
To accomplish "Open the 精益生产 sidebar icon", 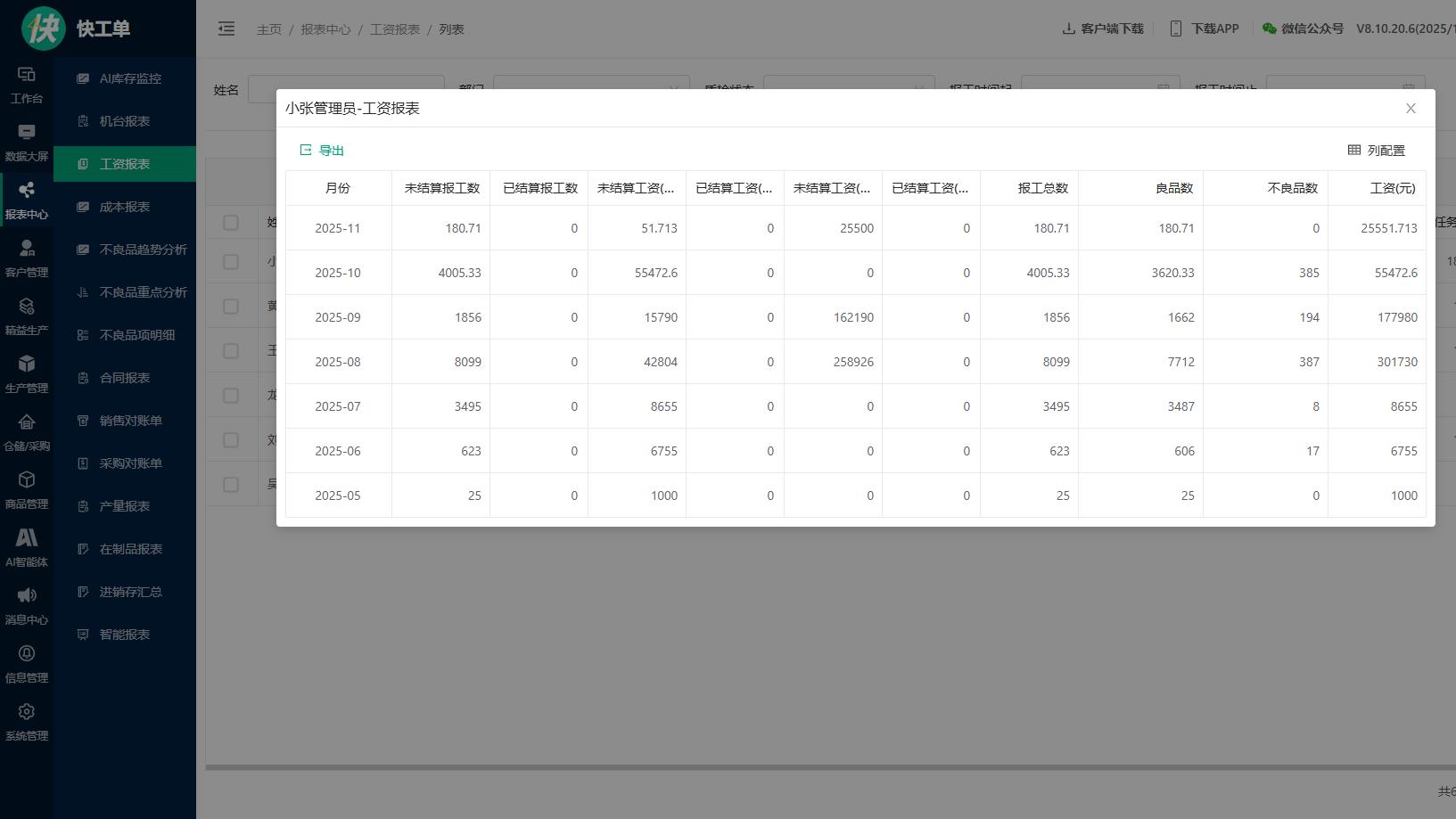I will tap(27, 307).
